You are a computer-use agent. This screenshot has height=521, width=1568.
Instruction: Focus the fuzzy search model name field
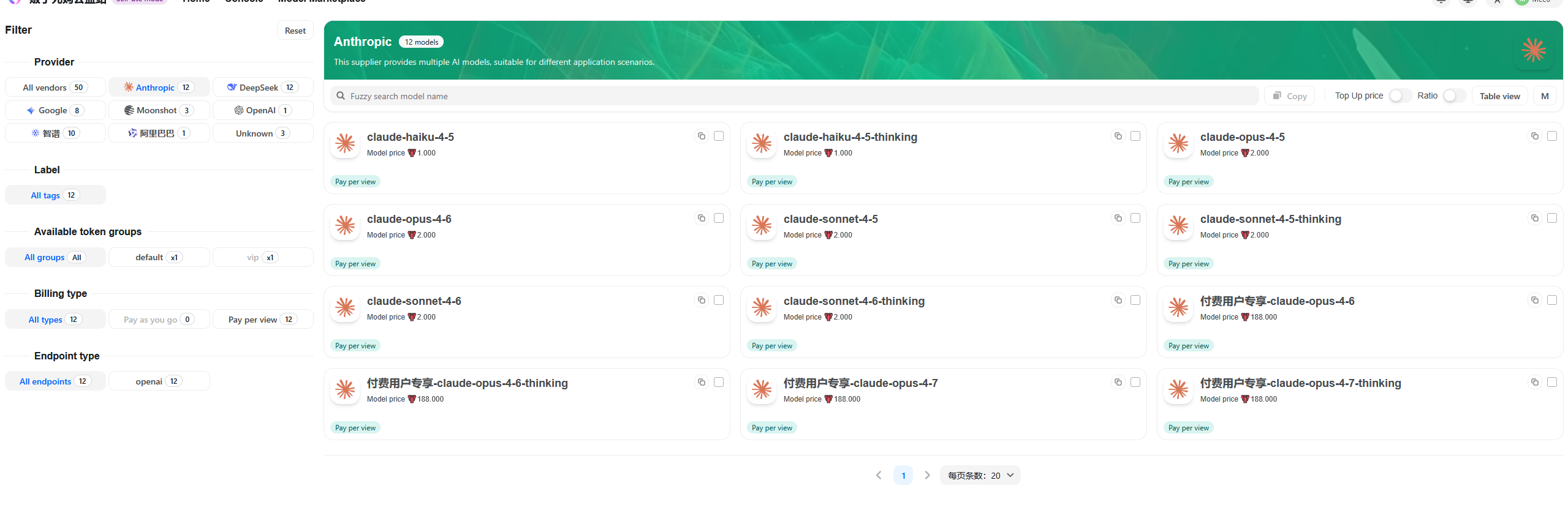[x=794, y=96]
